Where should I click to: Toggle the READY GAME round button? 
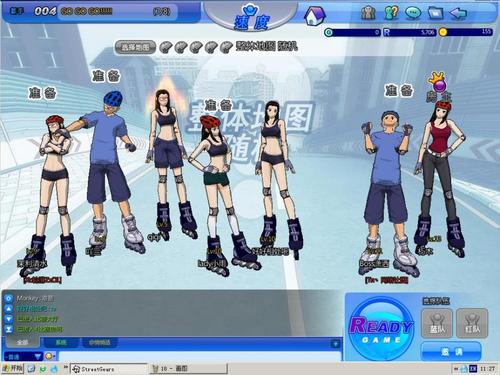381,328
